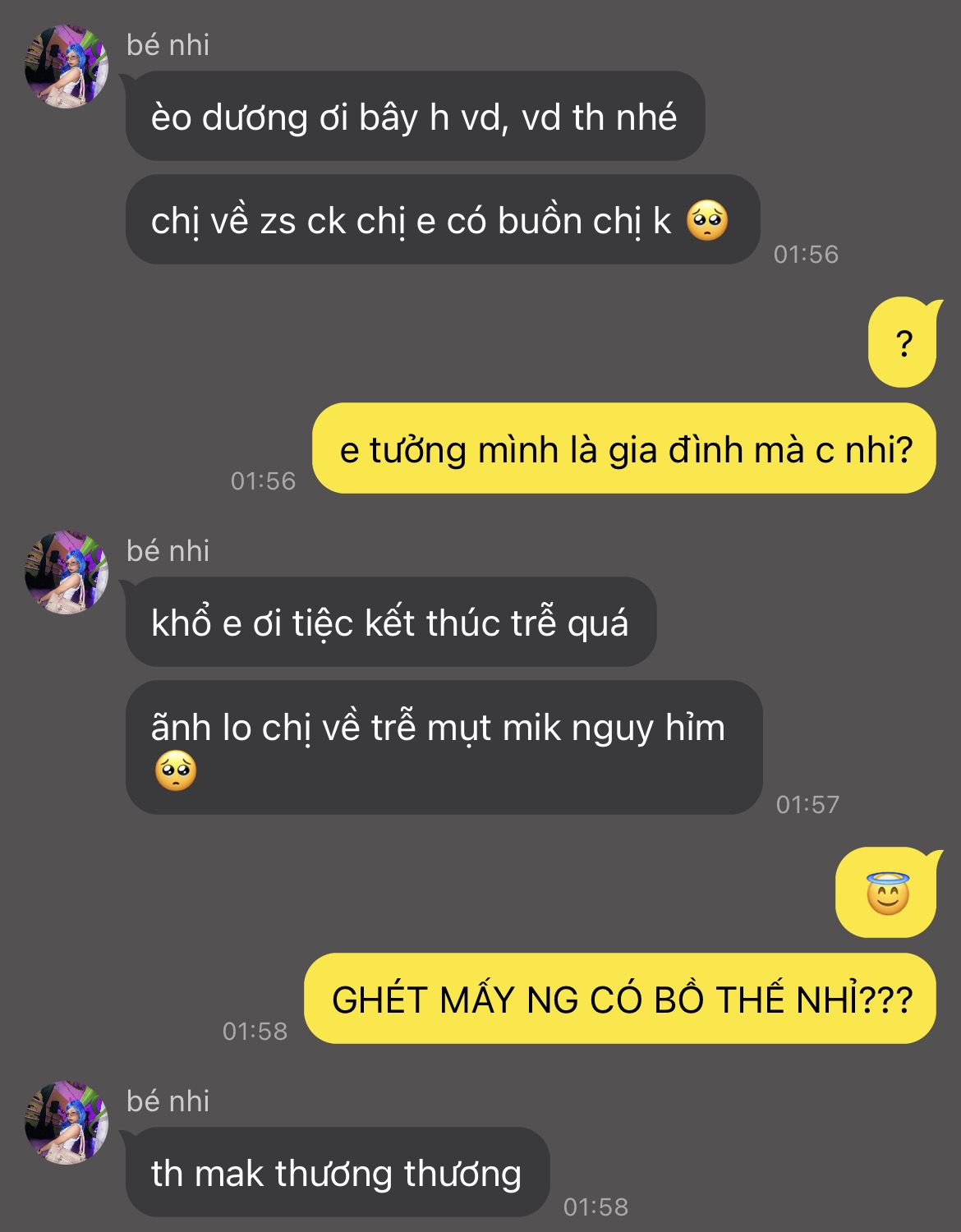Tap message 'GHÉT MẤY NG CÓ BỒ THẾ NHỈ???'
Viewport: 961px width, 1232px height.
click(x=620, y=999)
